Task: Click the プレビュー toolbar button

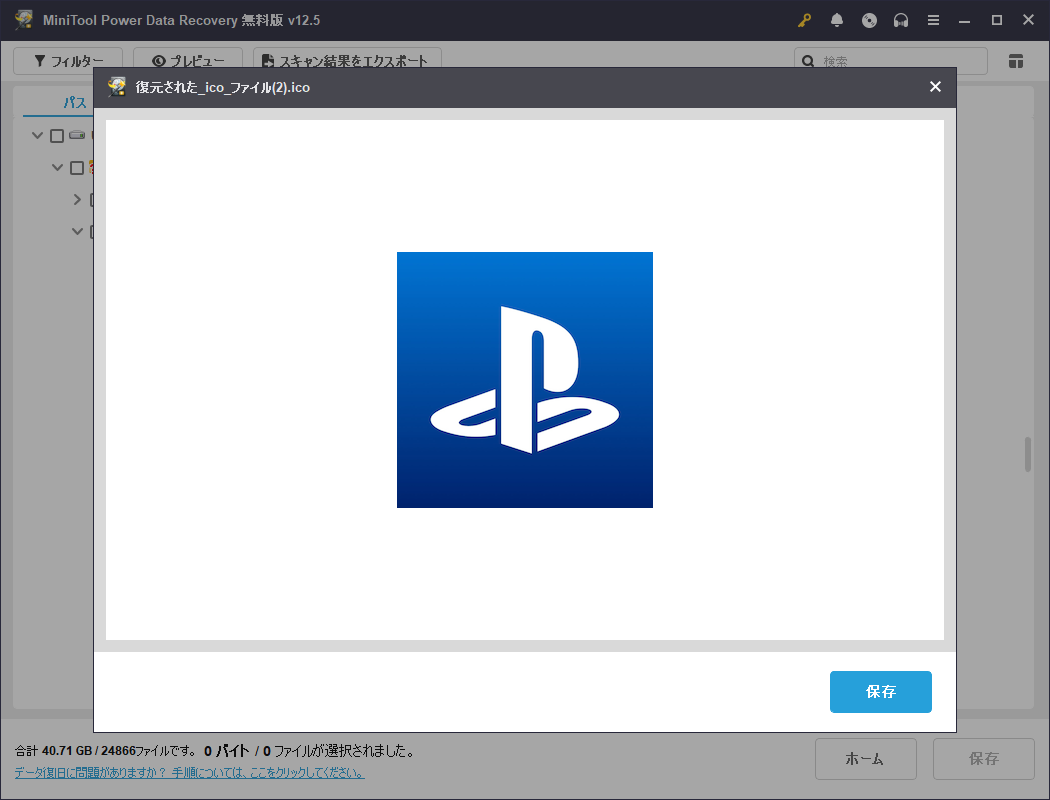Action: point(188,61)
